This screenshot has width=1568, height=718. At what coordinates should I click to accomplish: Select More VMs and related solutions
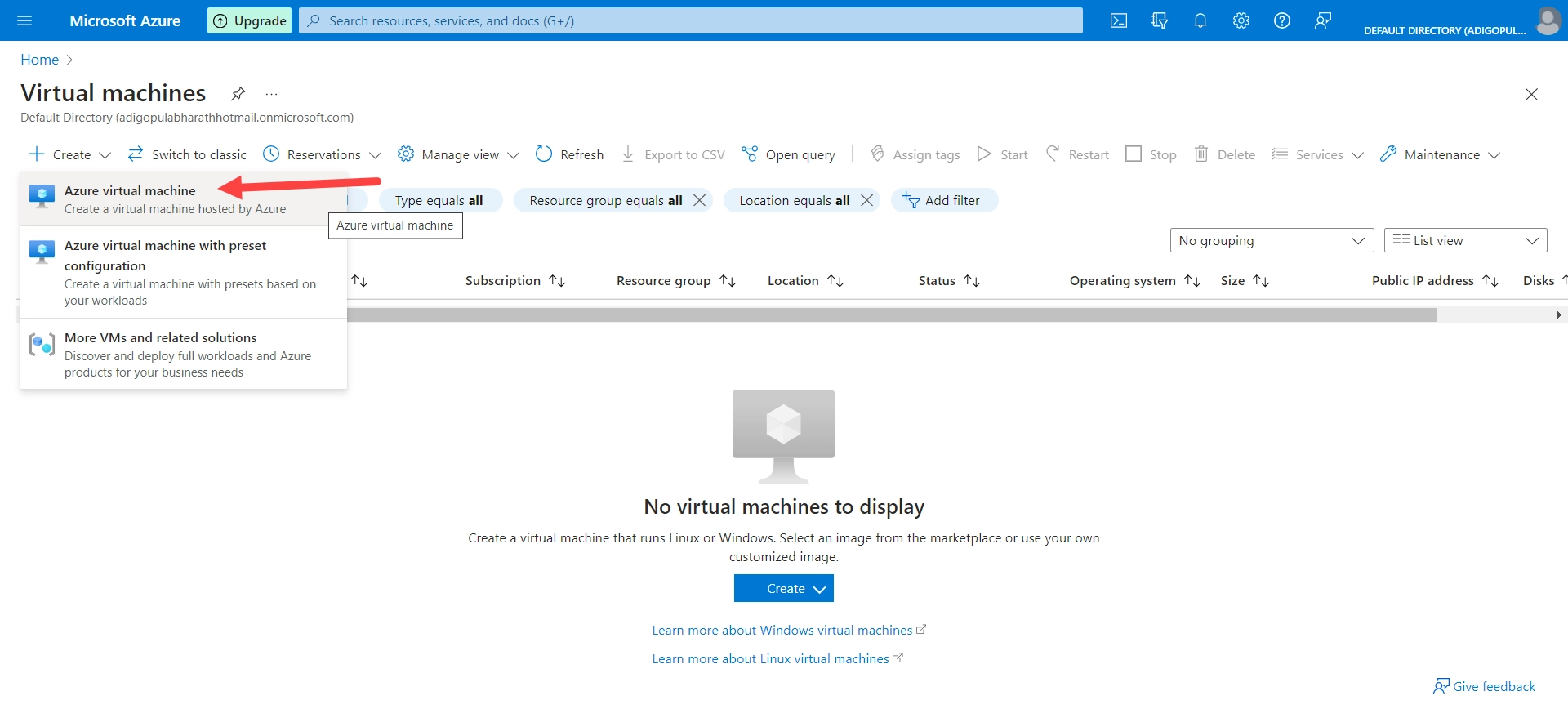coord(184,355)
